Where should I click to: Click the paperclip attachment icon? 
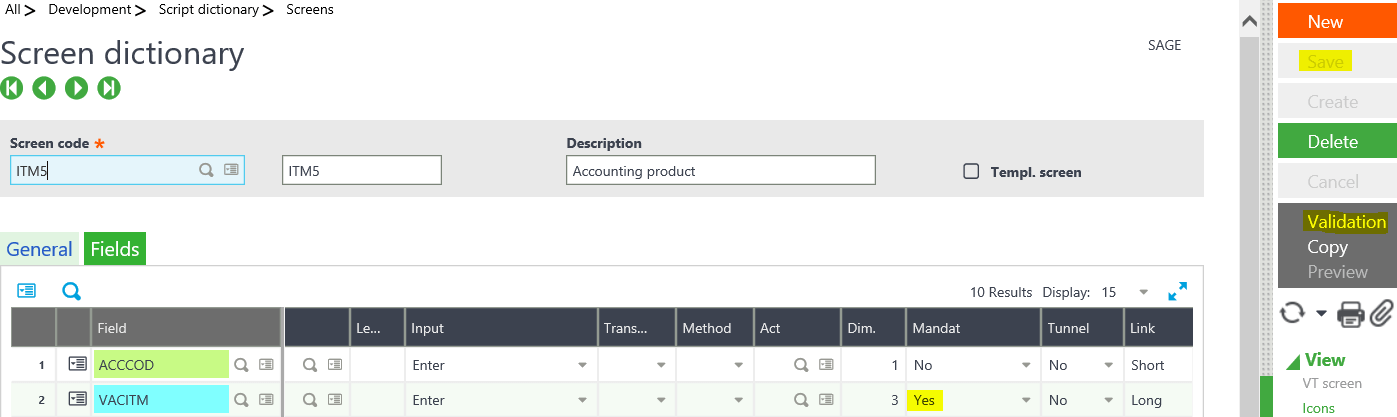[x=1382, y=313]
